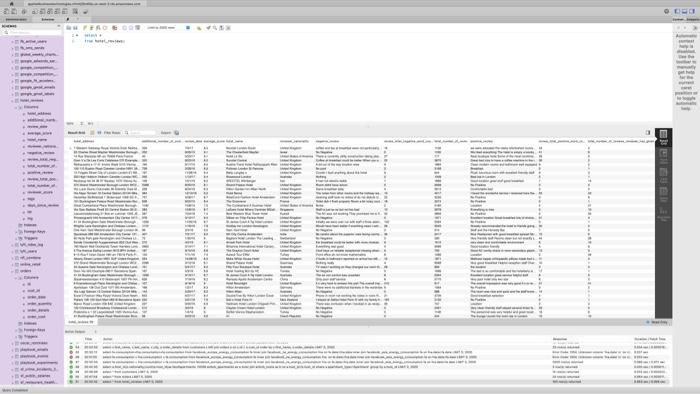Switch to the Administration tab
The image size is (700, 394).
16,20
